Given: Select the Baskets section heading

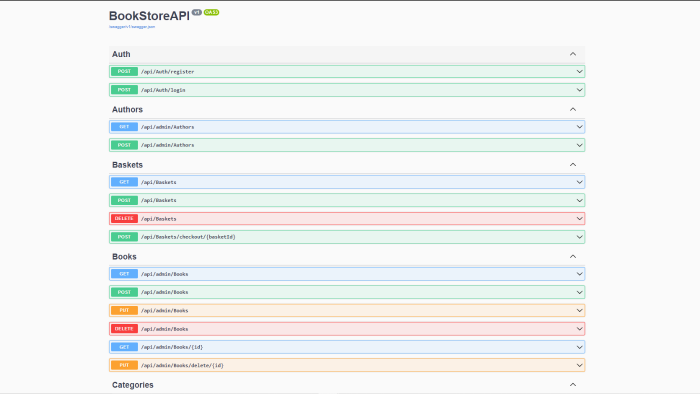Looking at the screenshot, I should [127, 165].
